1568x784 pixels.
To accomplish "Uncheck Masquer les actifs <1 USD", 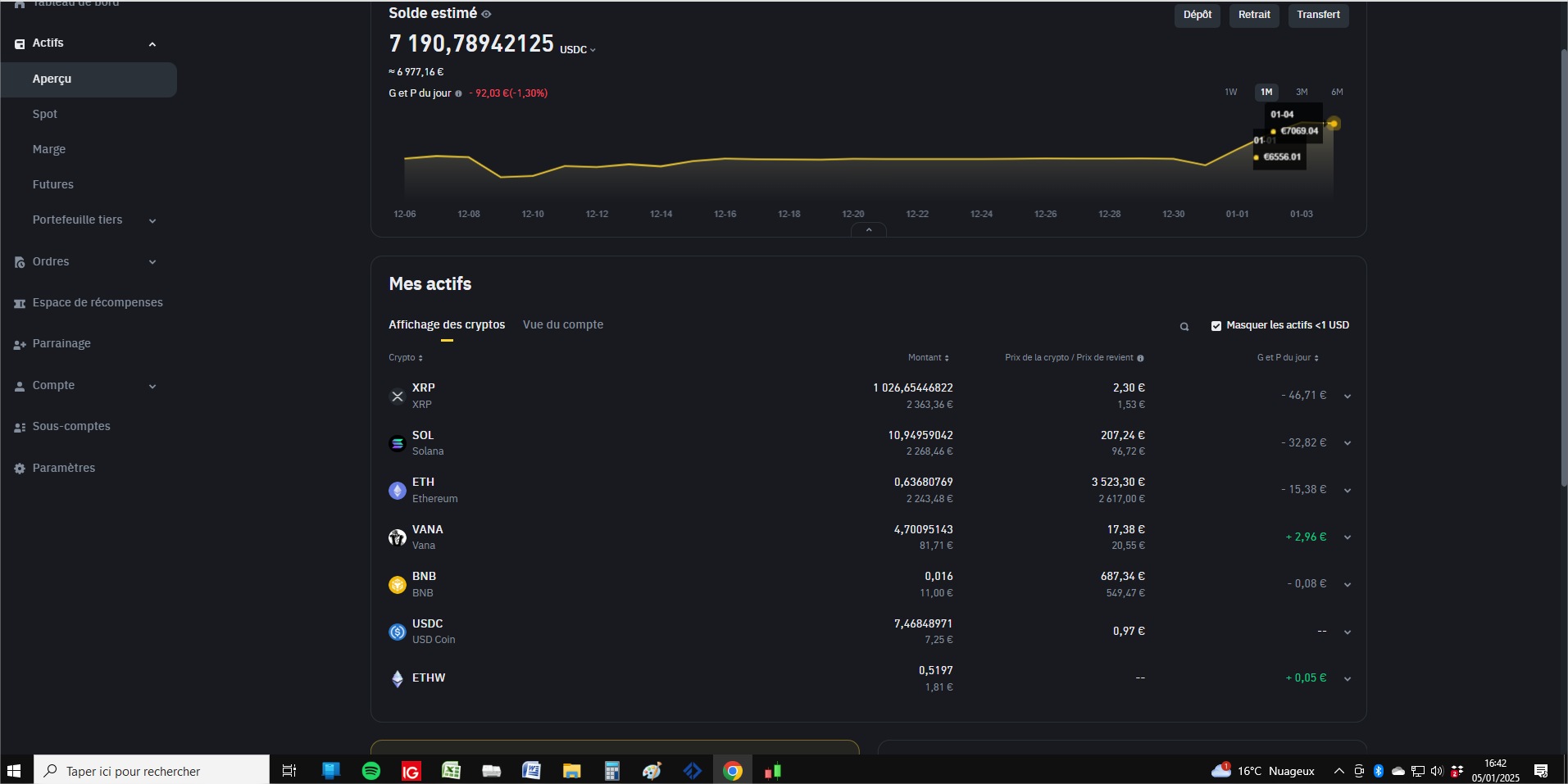I will pyautogui.click(x=1216, y=326).
